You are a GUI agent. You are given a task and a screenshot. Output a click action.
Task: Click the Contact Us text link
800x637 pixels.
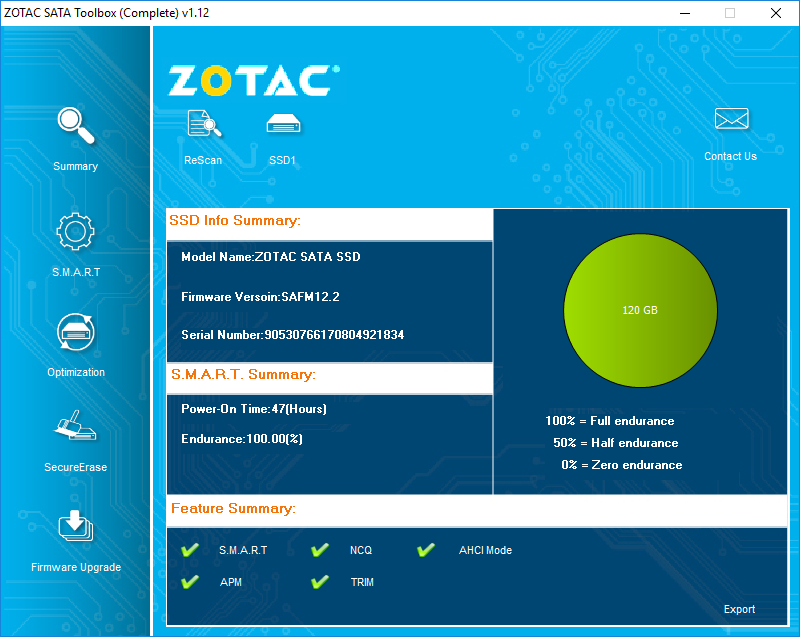point(731,156)
